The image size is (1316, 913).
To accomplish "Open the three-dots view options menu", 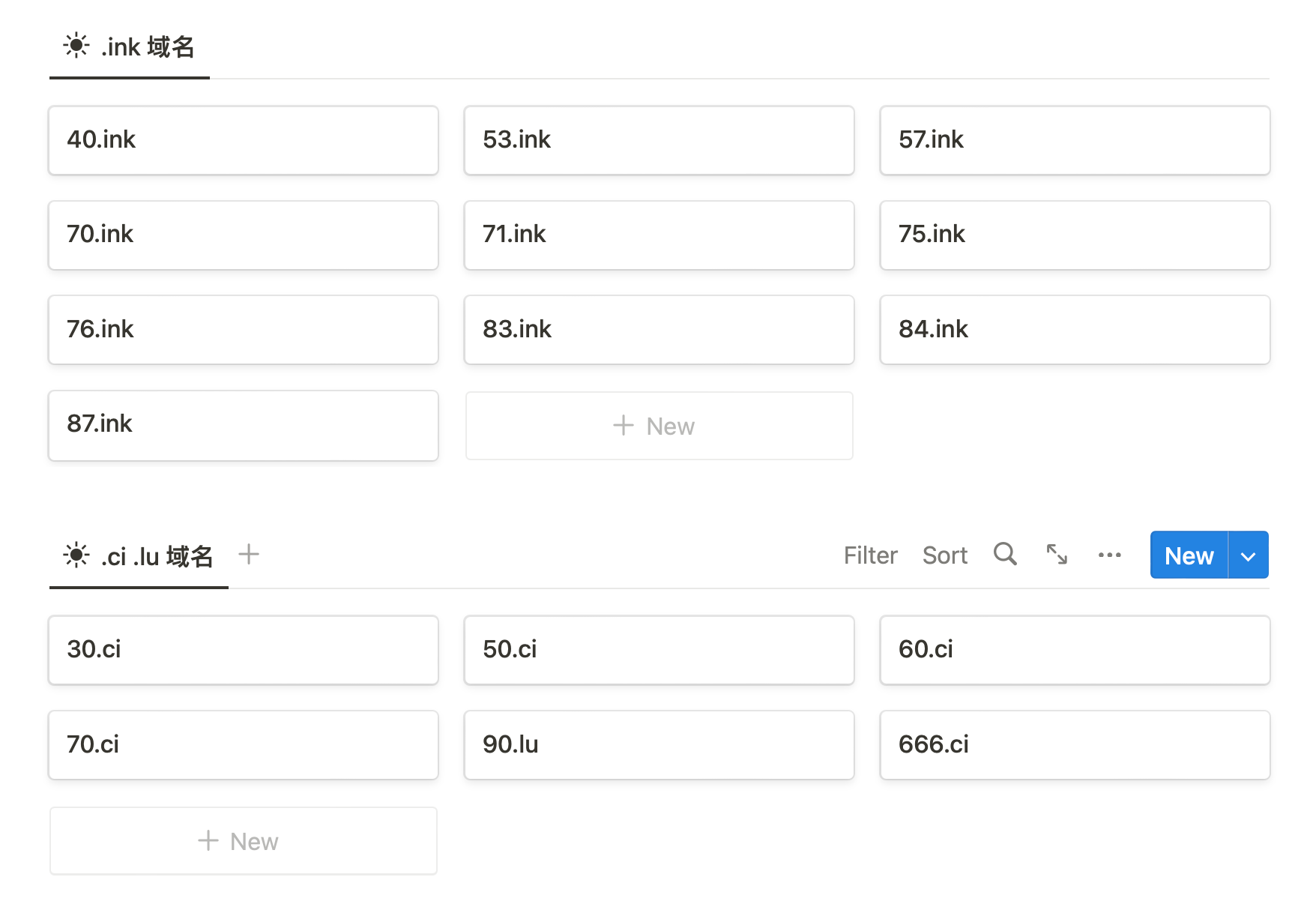I will pos(1109,555).
